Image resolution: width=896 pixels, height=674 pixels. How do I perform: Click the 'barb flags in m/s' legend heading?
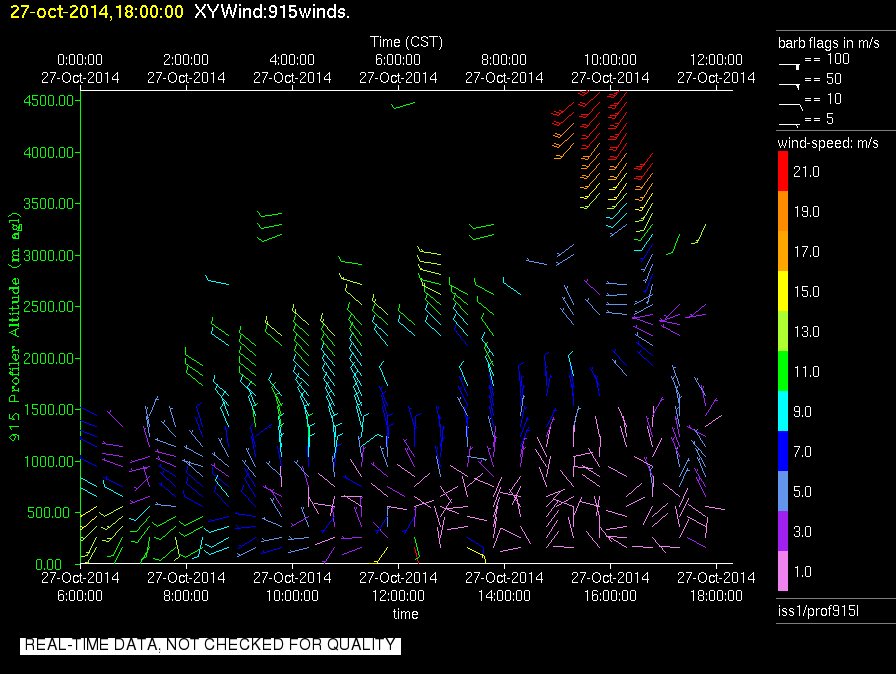click(x=829, y=43)
